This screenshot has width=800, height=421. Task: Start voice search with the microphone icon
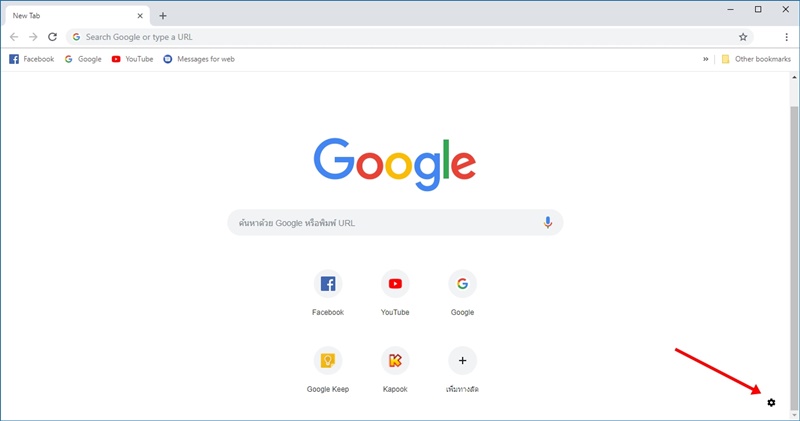(x=547, y=222)
